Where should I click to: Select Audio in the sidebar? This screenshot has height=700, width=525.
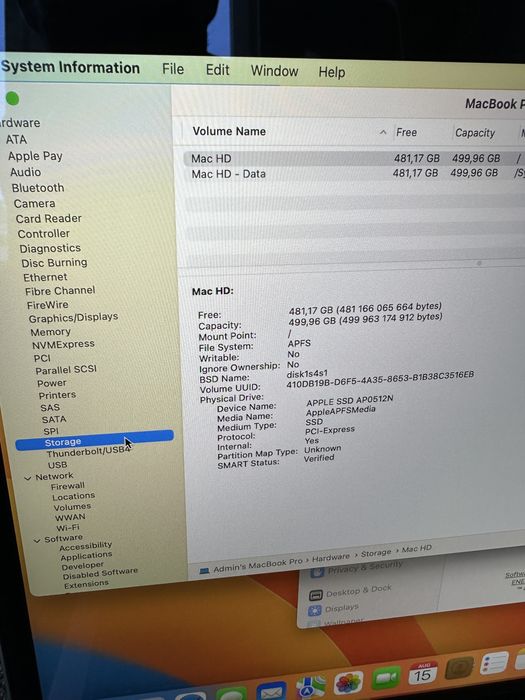[x=25, y=172]
